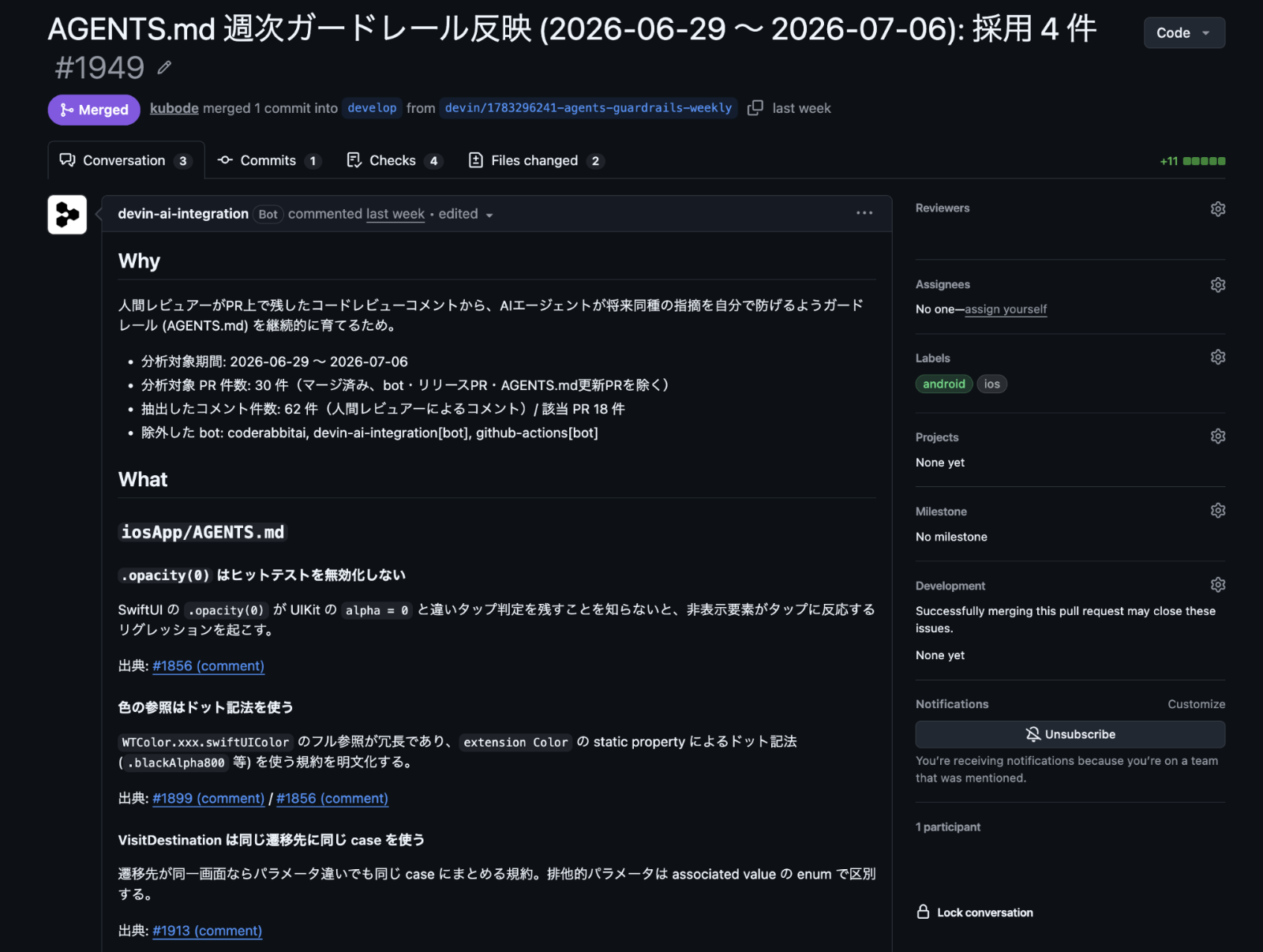Click the Bot badge next to author
The height and width of the screenshot is (952, 1263).
pos(268,215)
